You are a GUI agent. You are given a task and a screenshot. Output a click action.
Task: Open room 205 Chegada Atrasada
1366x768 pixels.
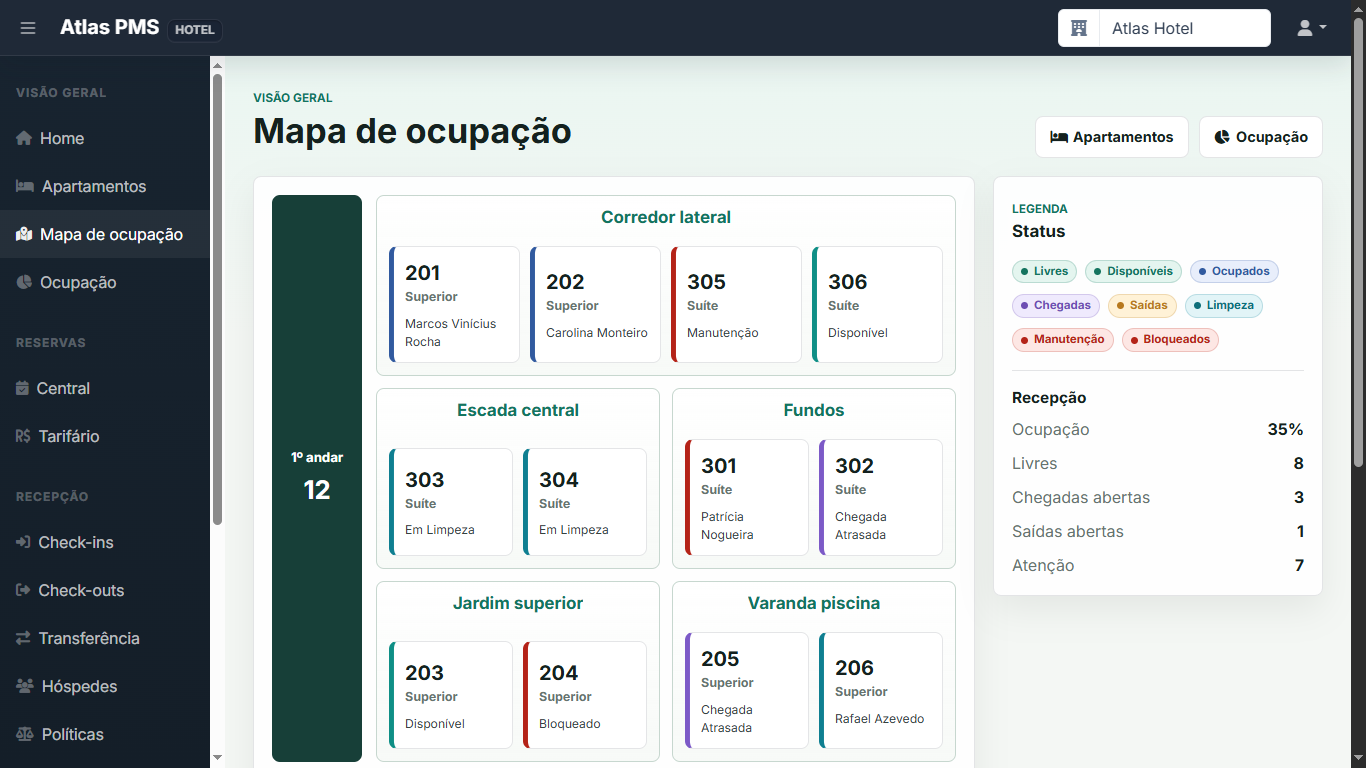point(747,690)
